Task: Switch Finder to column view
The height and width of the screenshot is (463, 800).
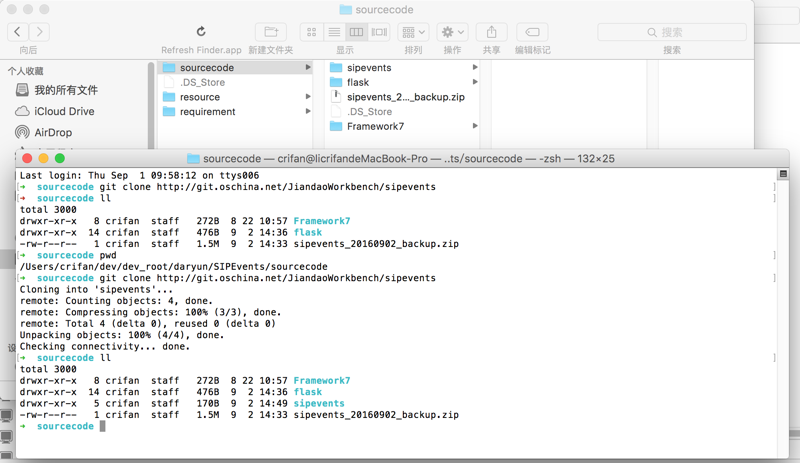Action: [x=356, y=32]
